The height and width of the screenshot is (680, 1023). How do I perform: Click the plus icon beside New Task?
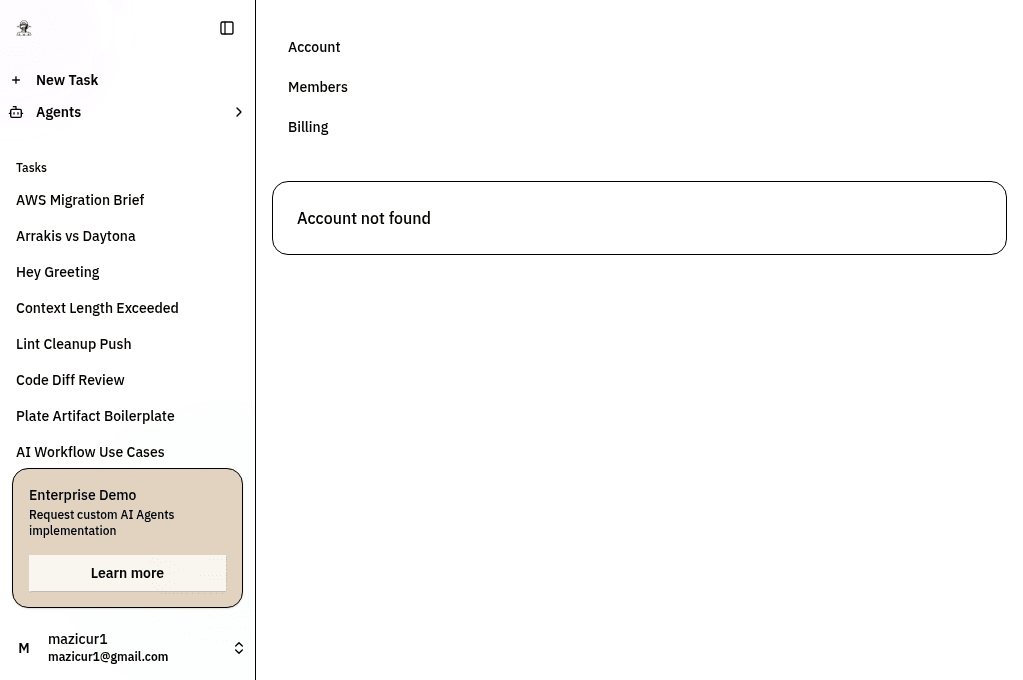pyautogui.click(x=16, y=80)
